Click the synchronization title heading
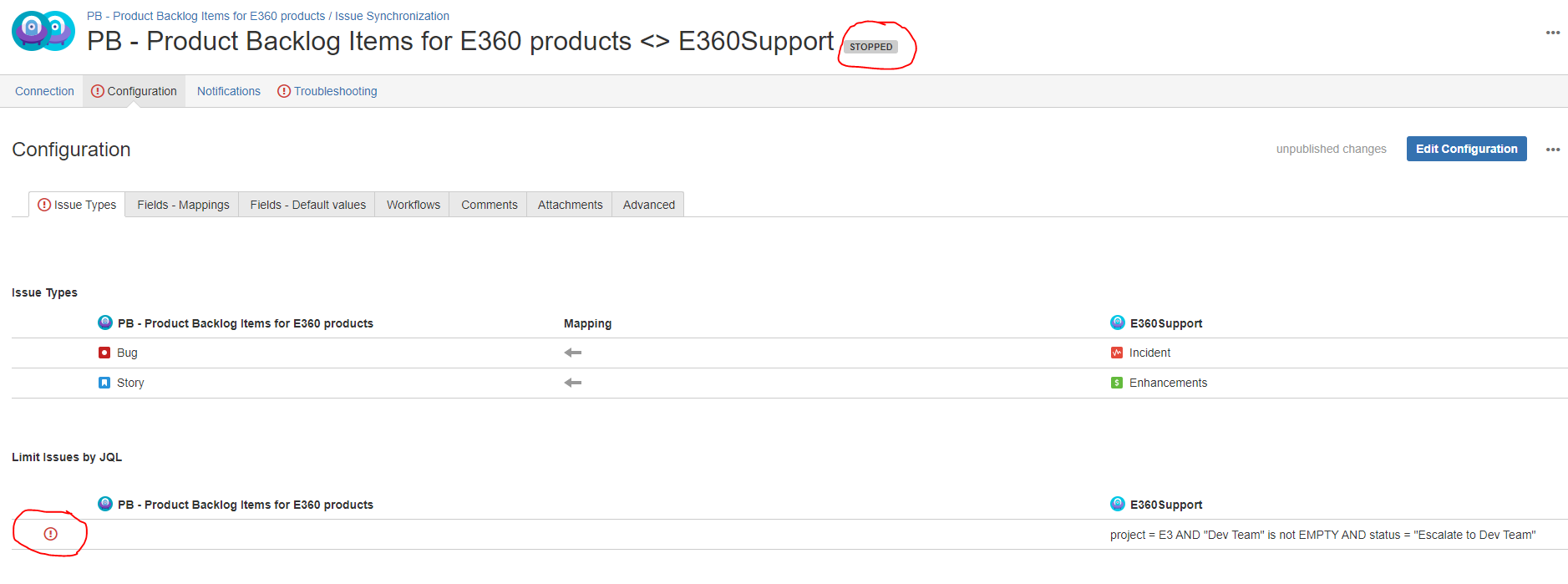This screenshot has width=1568, height=584. 460,41
